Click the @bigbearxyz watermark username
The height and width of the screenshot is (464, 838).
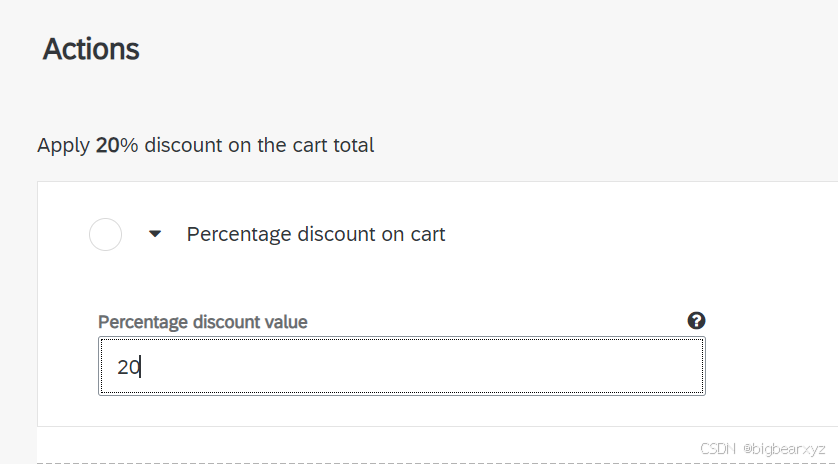click(784, 449)
